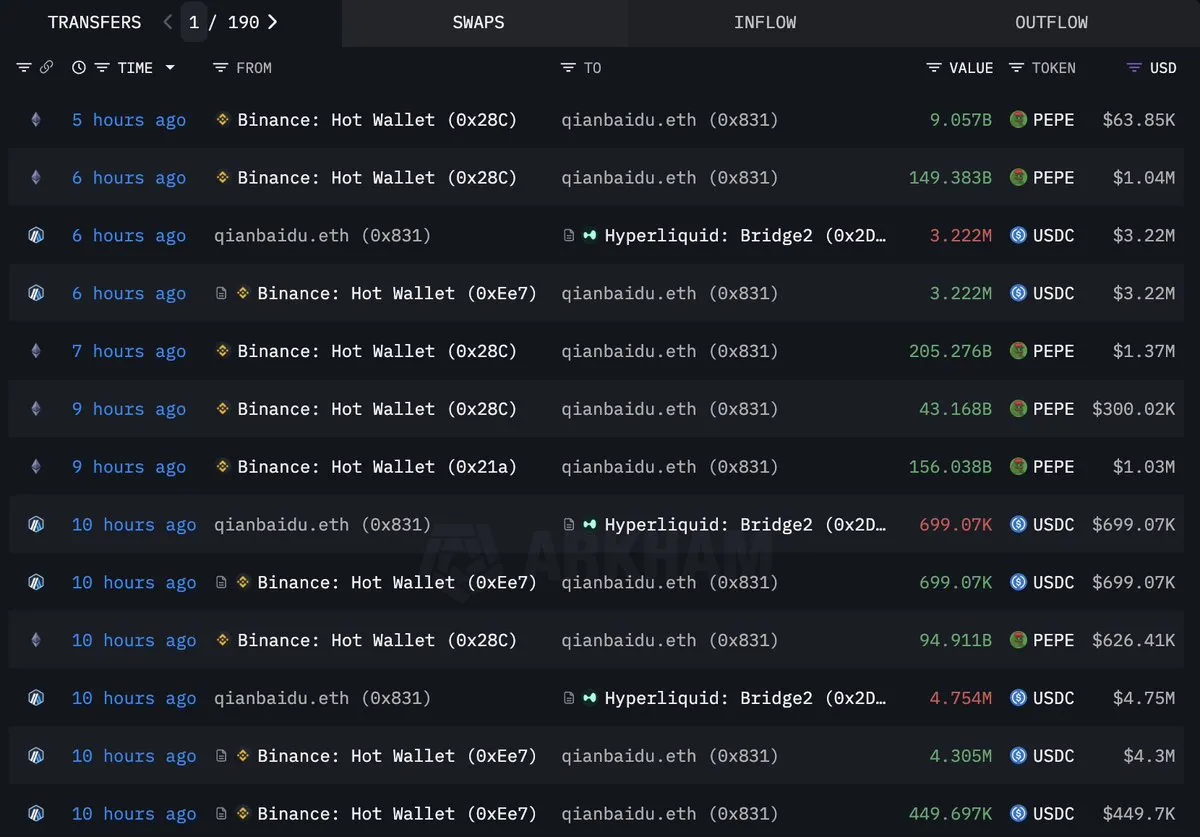Open the TO column filter
The width and height of the screenshot is (1200, 837).
tap(568, 68)
